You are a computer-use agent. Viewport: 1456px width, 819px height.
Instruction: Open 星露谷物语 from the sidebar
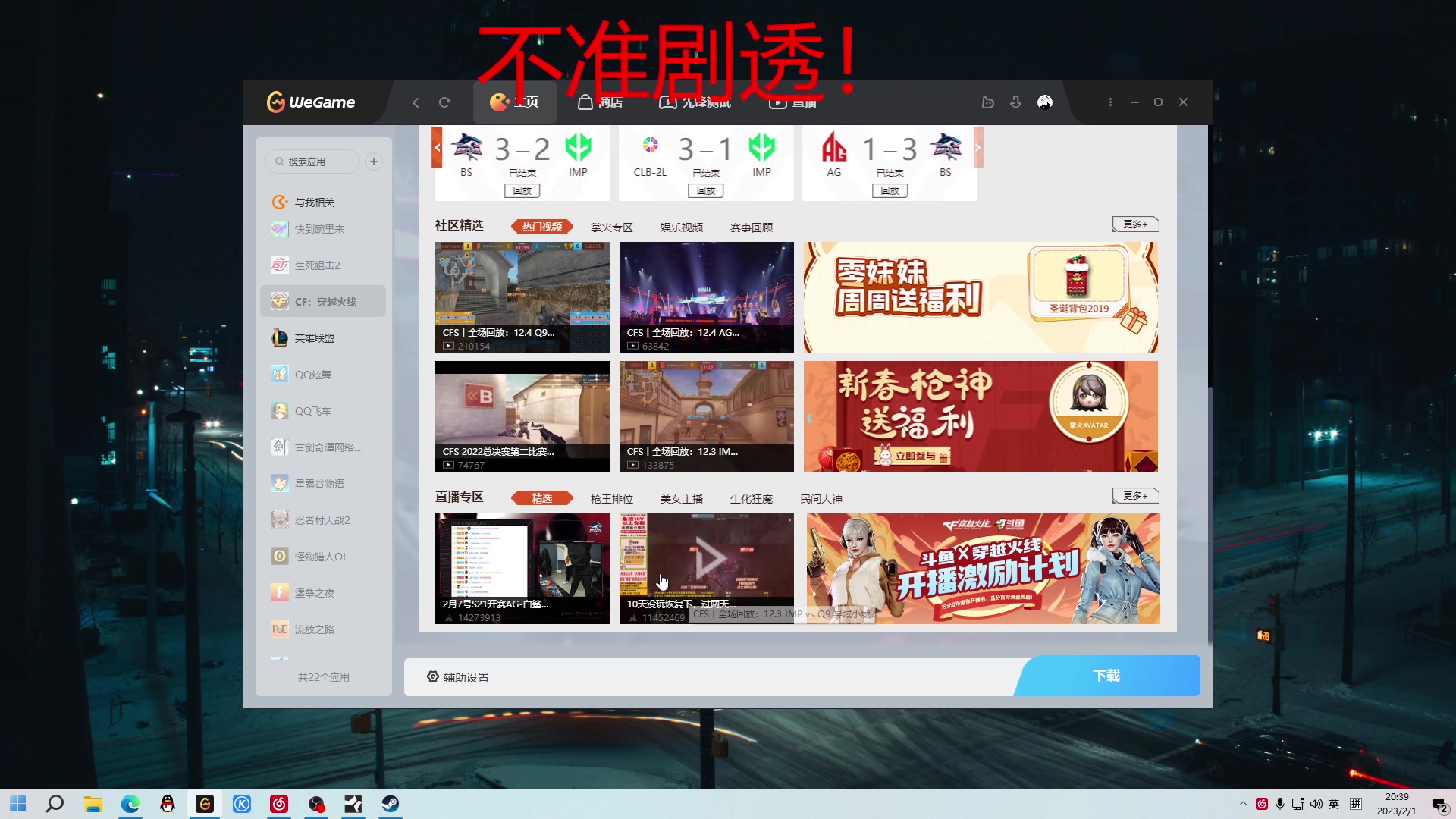(318, 483)
